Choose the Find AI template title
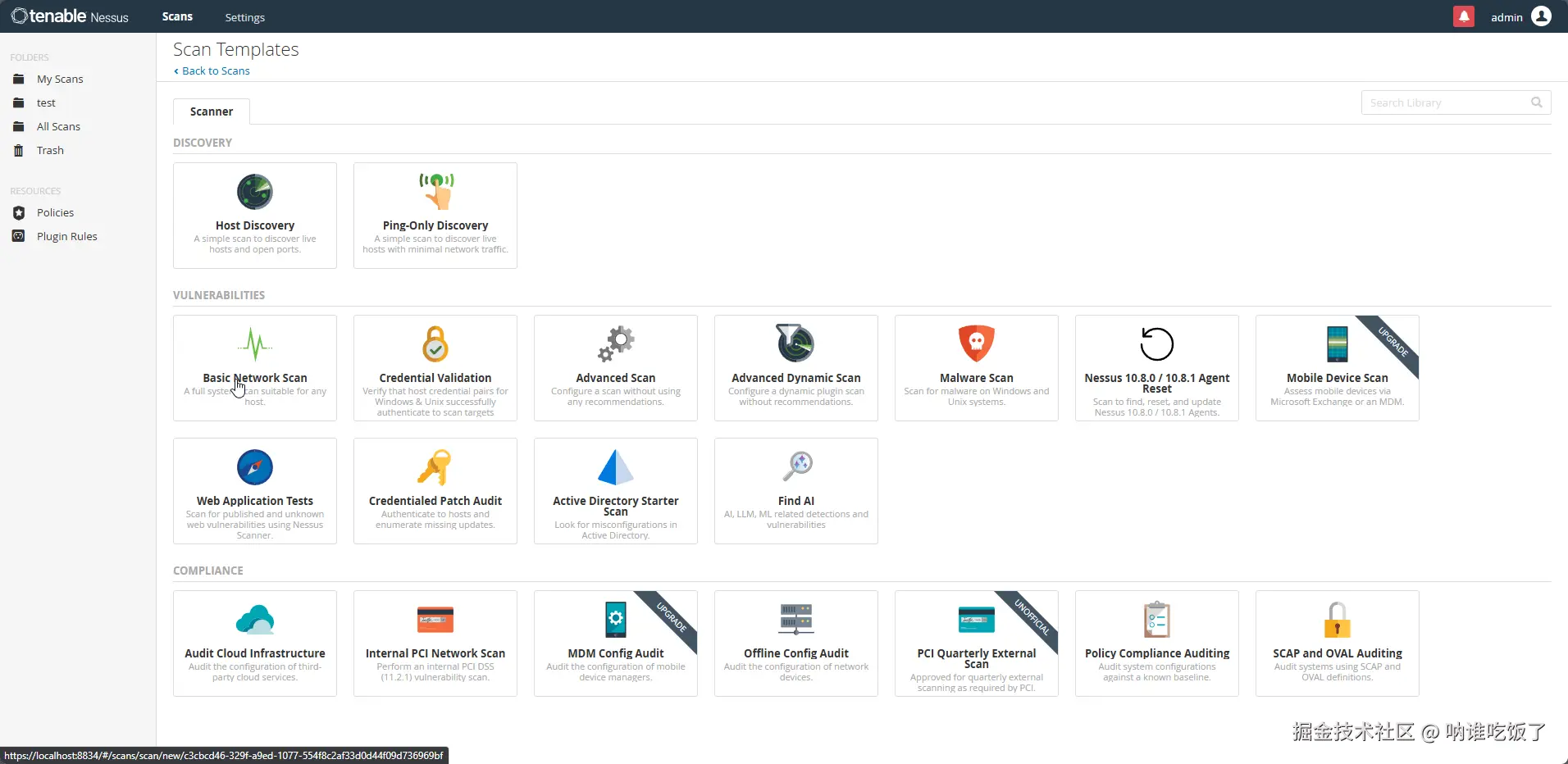The image size is (1568, 764). pos(796,501)
